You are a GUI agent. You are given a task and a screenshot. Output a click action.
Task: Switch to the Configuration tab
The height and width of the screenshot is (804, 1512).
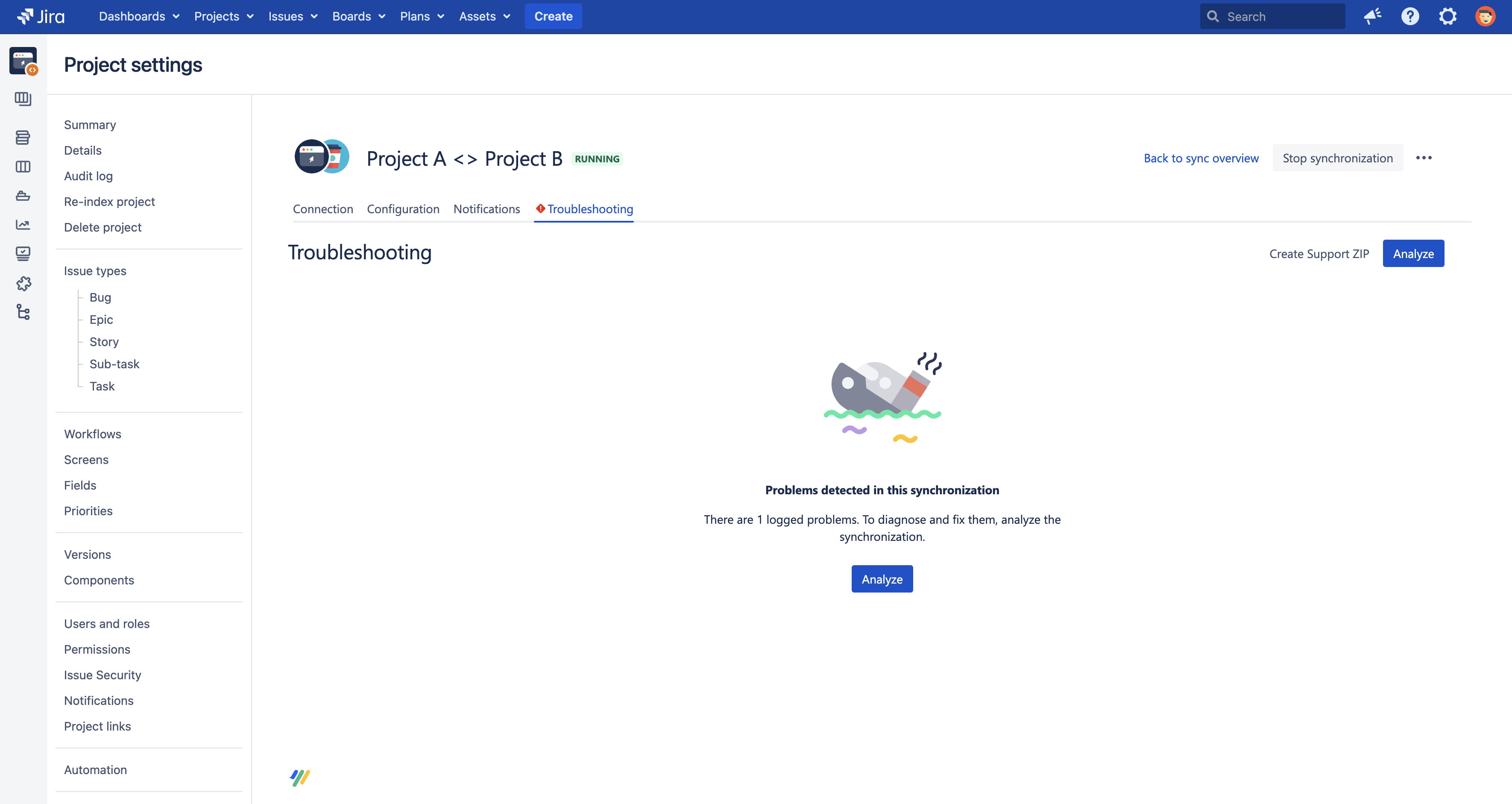click(x=403, y=209)
